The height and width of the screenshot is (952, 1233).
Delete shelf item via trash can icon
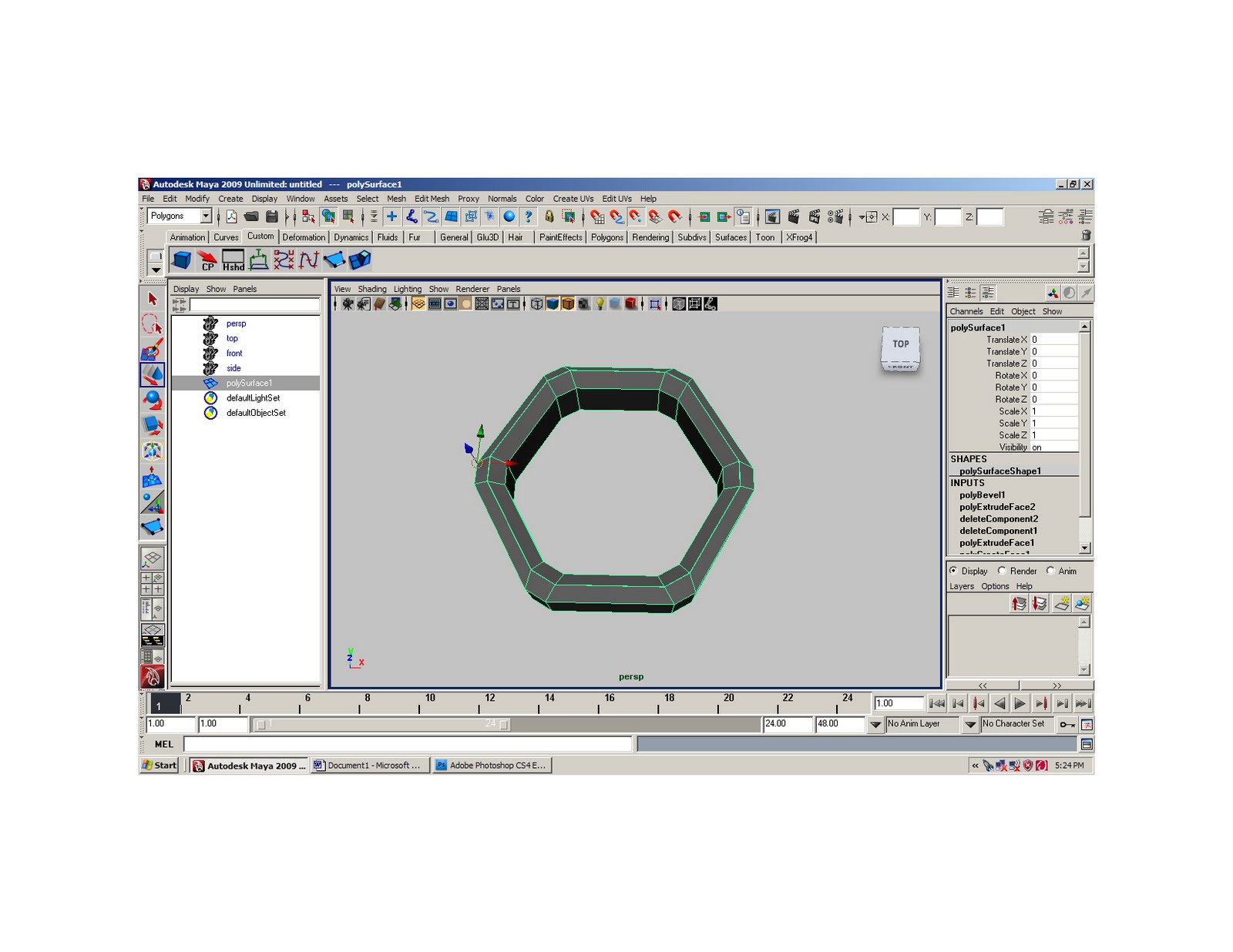point(1086,236)
